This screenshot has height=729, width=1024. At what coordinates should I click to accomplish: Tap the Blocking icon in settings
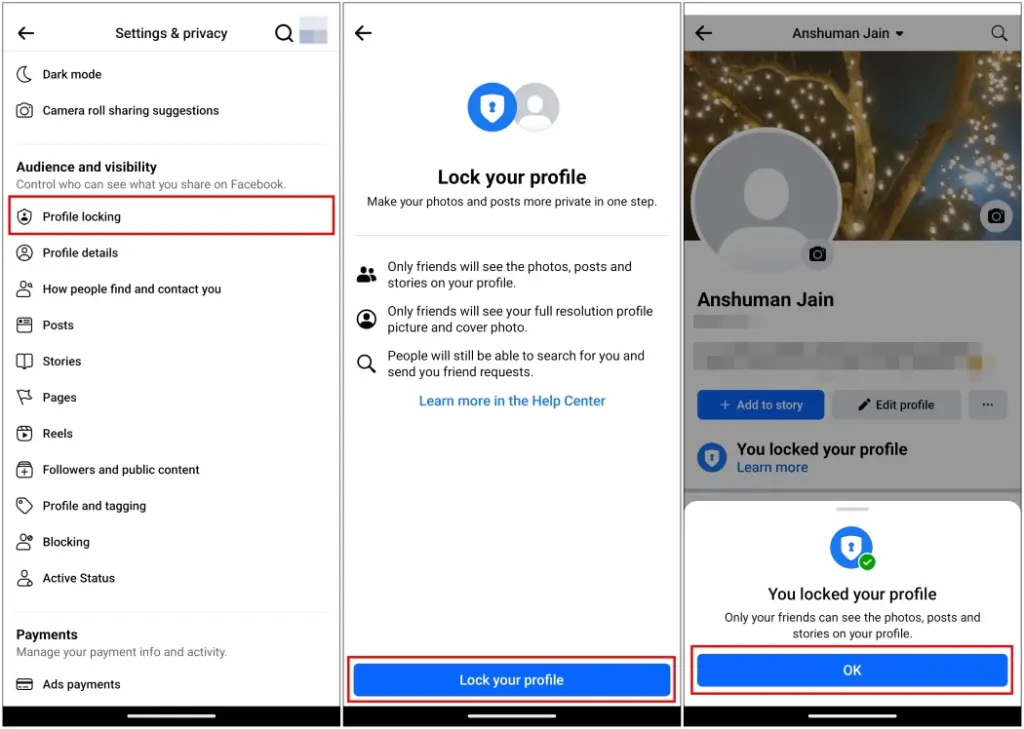[24, 542]
